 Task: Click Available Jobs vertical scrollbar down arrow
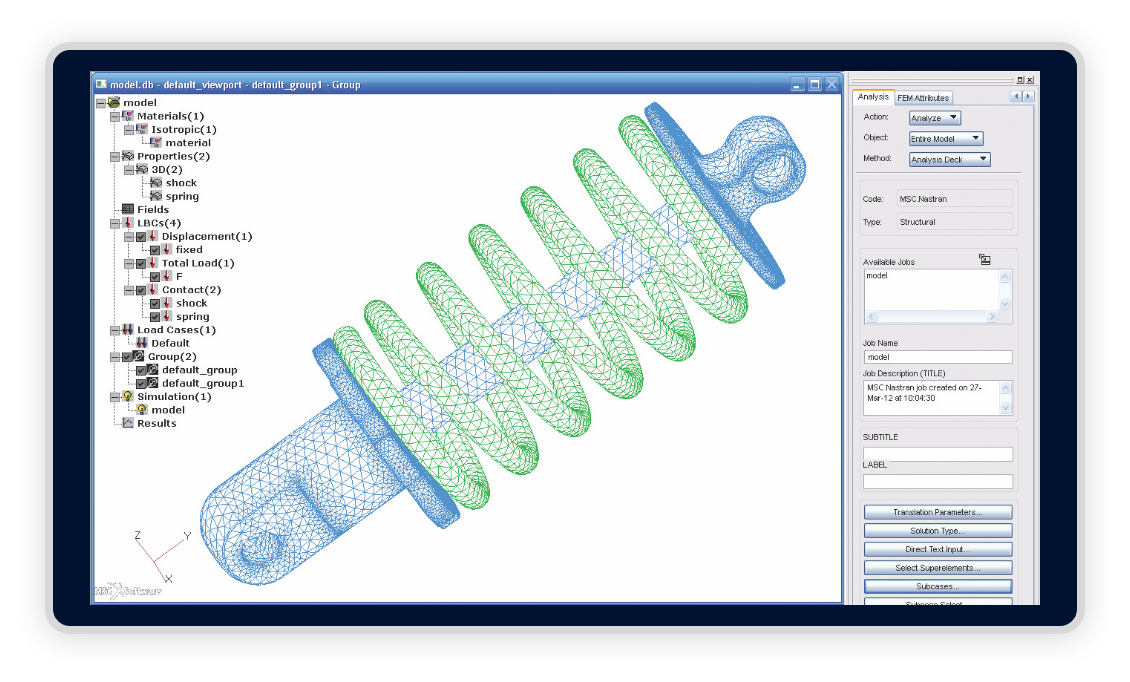point(1005,304)
